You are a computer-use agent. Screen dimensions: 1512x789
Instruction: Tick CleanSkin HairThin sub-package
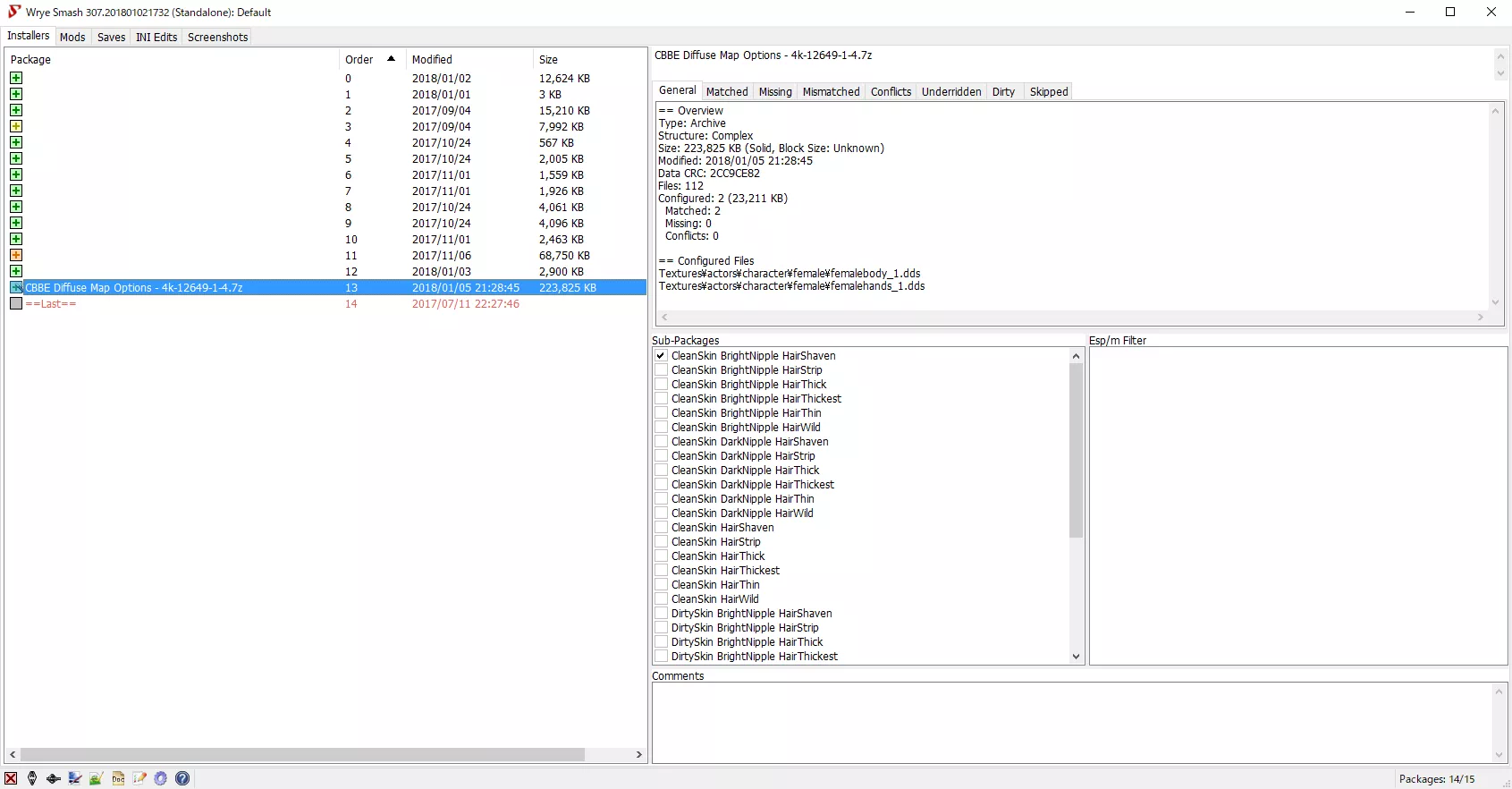(x=662, y=584)
